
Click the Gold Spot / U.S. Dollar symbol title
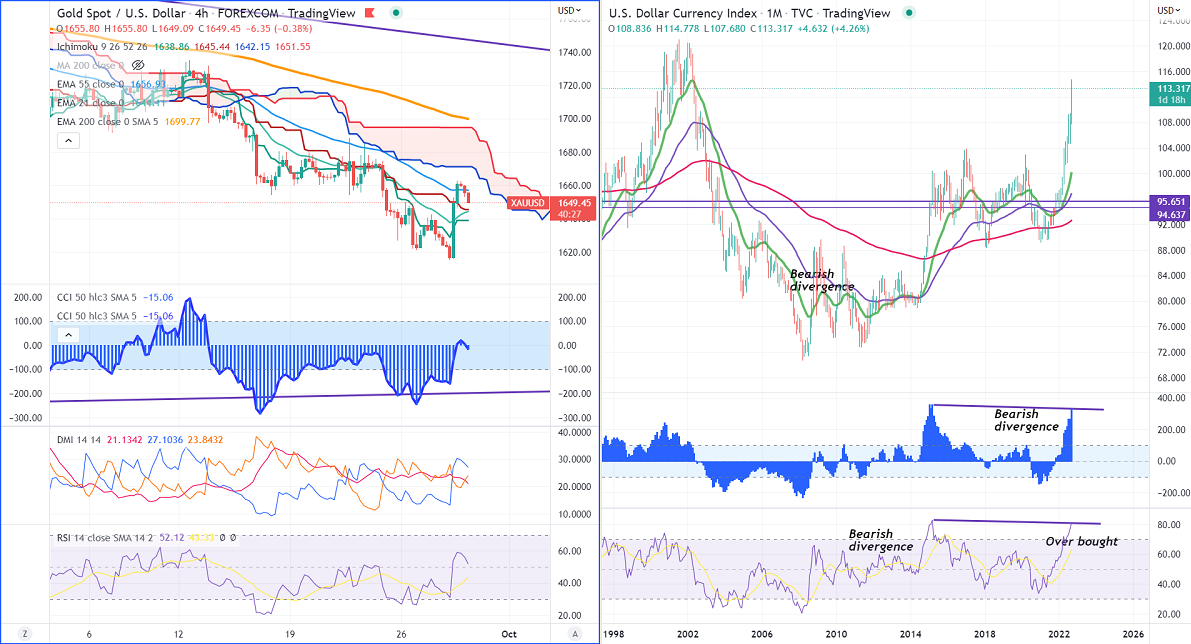point(121,13)
